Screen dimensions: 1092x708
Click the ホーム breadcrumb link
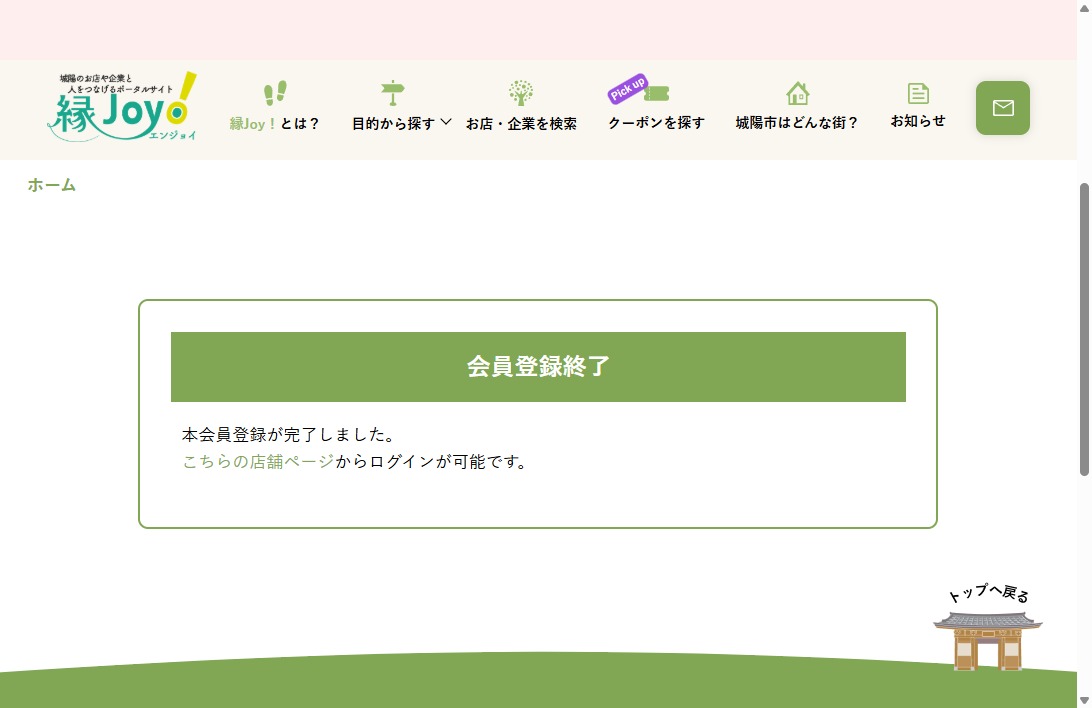click(52, 185)
